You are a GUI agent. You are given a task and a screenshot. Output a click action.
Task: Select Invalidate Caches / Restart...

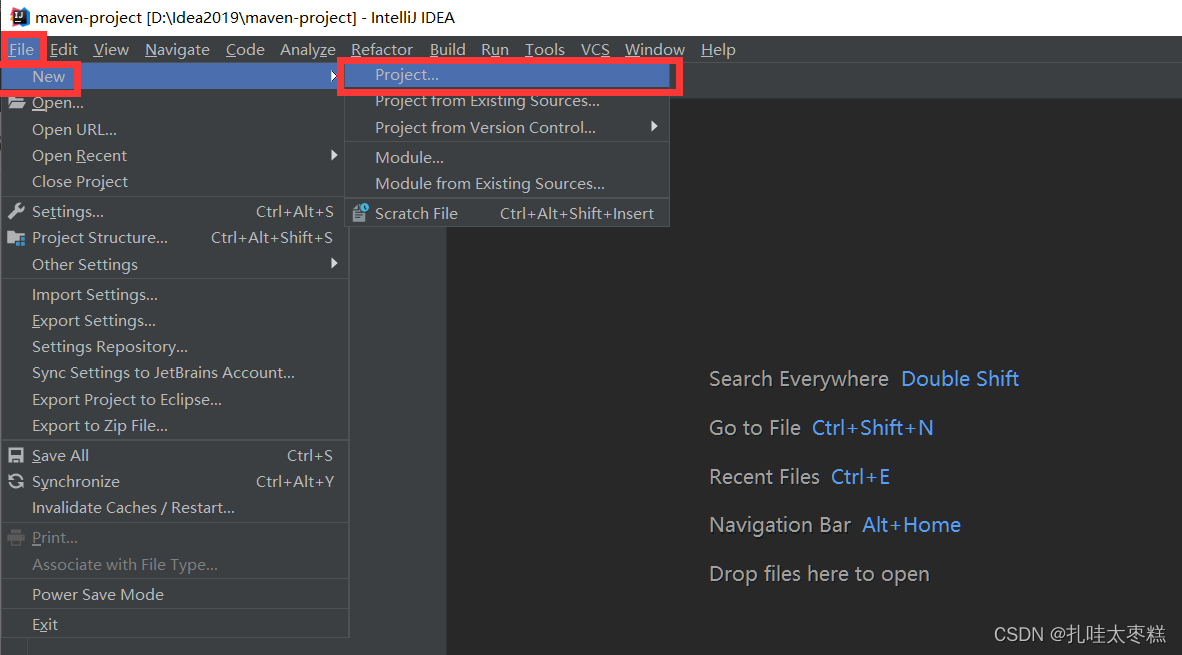click(x=175, y=507)
